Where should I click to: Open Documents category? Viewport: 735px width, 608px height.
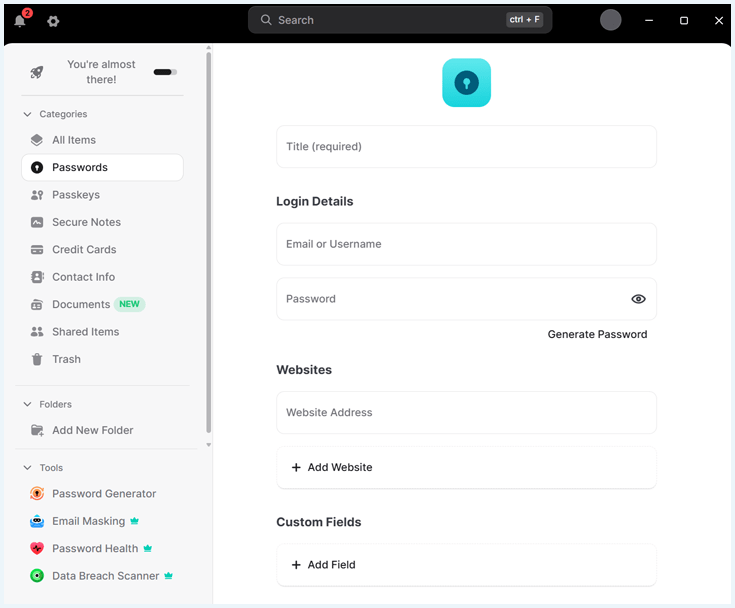(x=102, y=305)
